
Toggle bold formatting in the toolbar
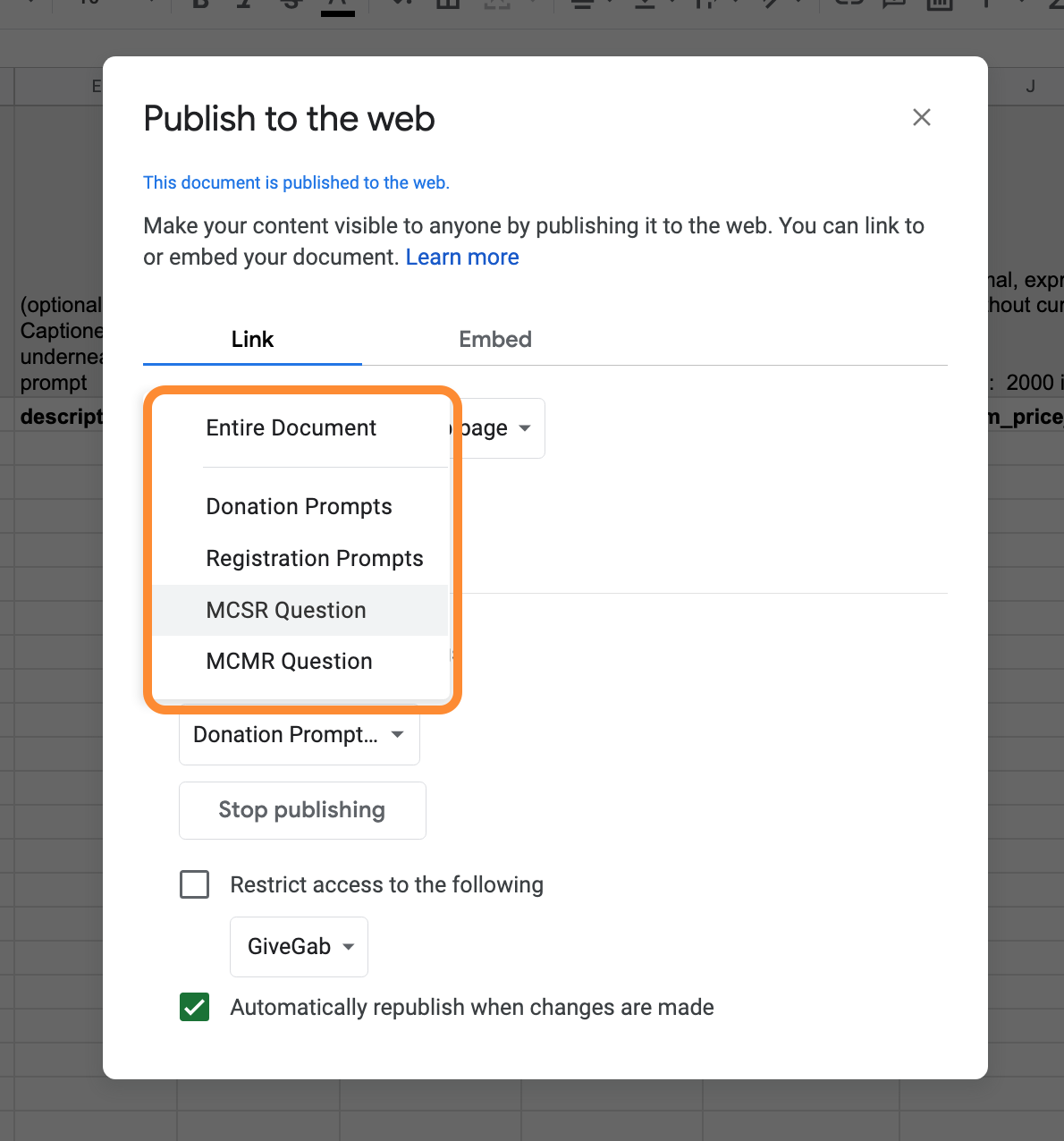201,4
